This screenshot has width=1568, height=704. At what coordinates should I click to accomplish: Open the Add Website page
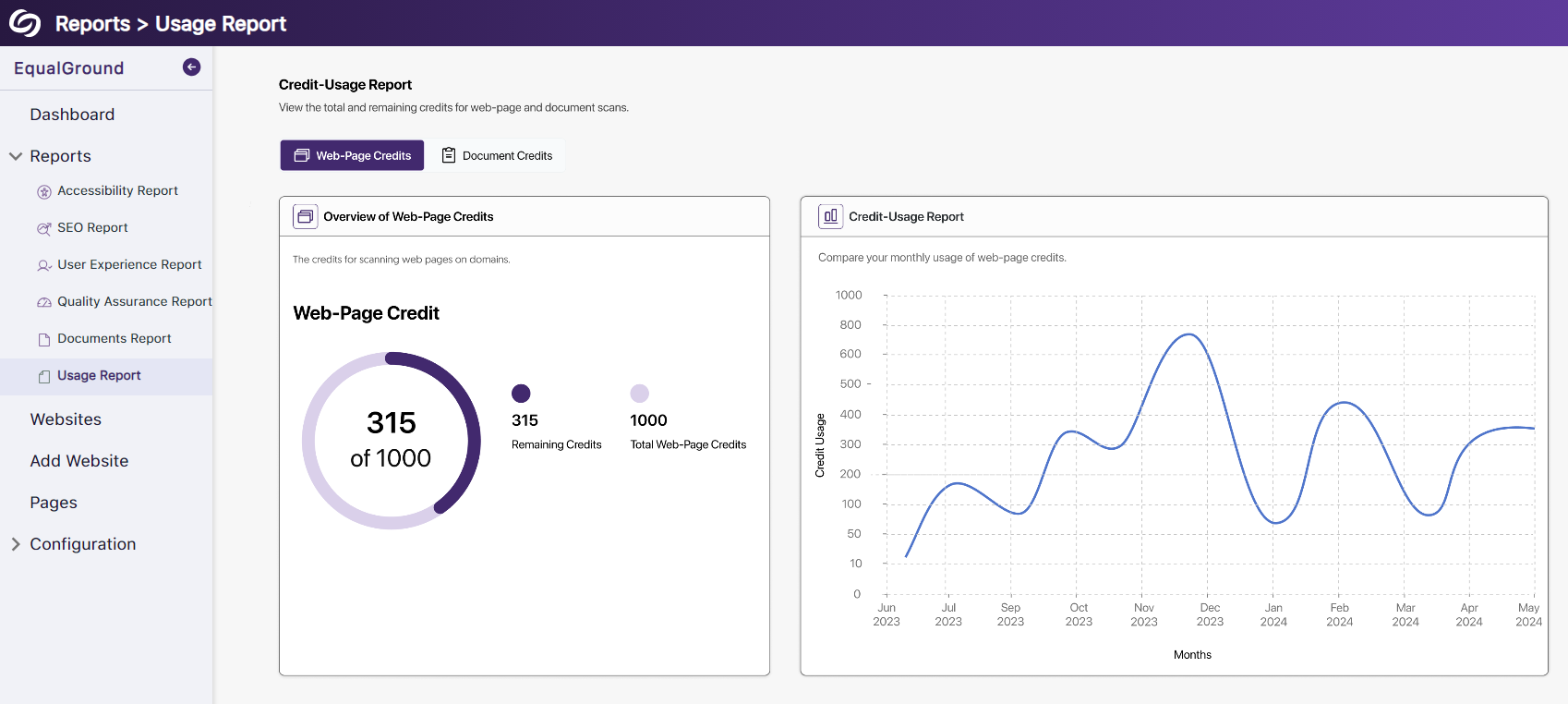pyautogui.click(x=79, y=461)
